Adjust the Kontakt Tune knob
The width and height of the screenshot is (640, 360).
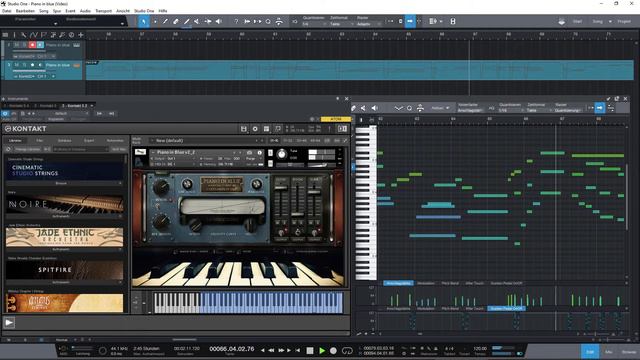tap(282, 154)
